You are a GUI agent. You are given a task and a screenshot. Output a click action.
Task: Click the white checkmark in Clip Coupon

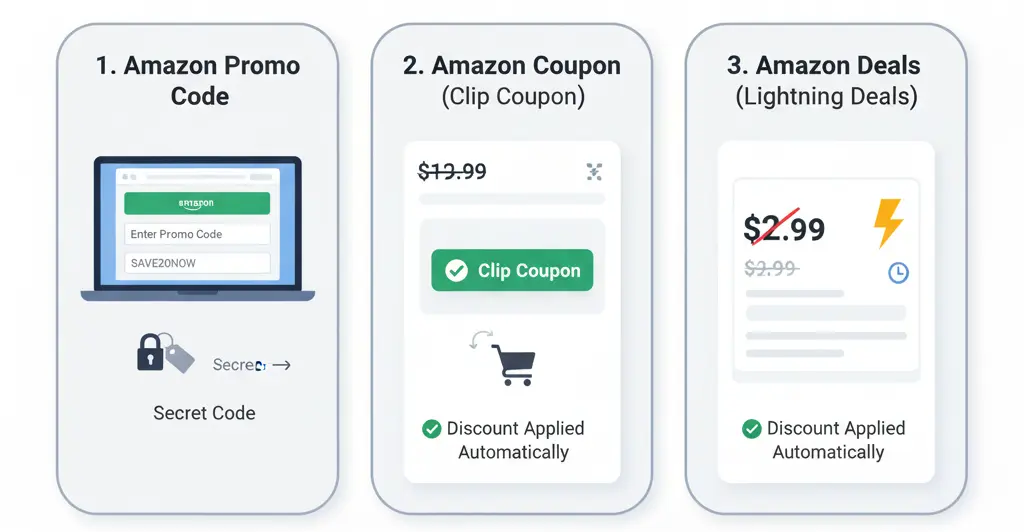coord(456,271)
